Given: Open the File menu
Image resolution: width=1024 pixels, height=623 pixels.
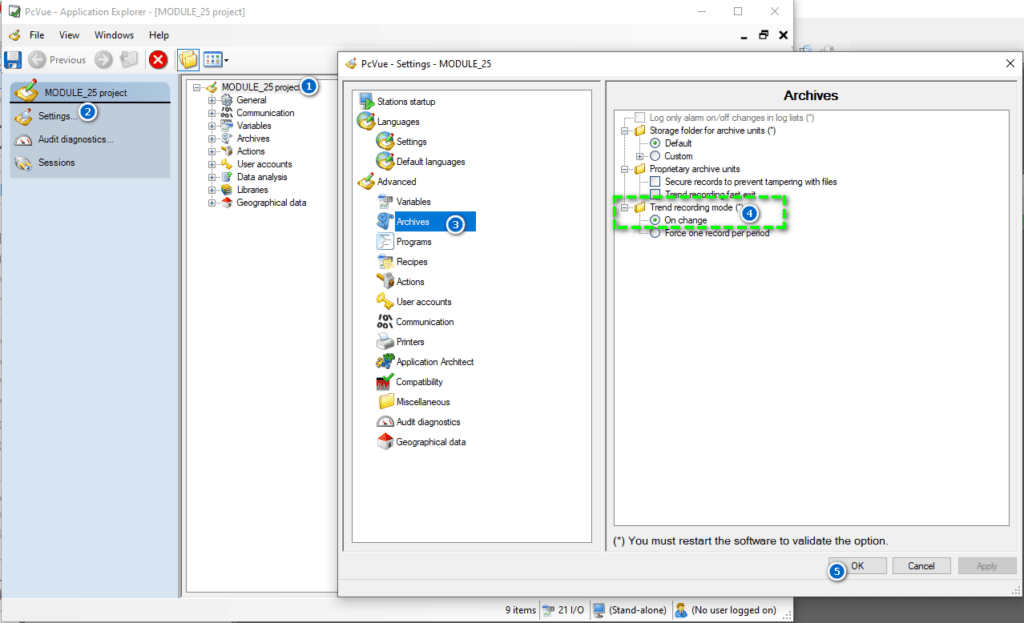Looking at the screenshot, I should [x=37, y=35].
